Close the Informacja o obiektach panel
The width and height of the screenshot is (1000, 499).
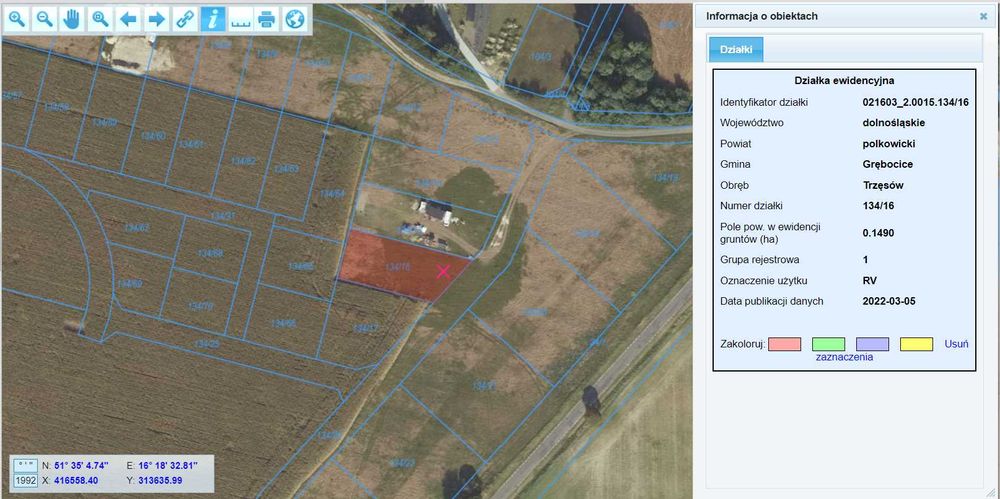tap(983, 17)
